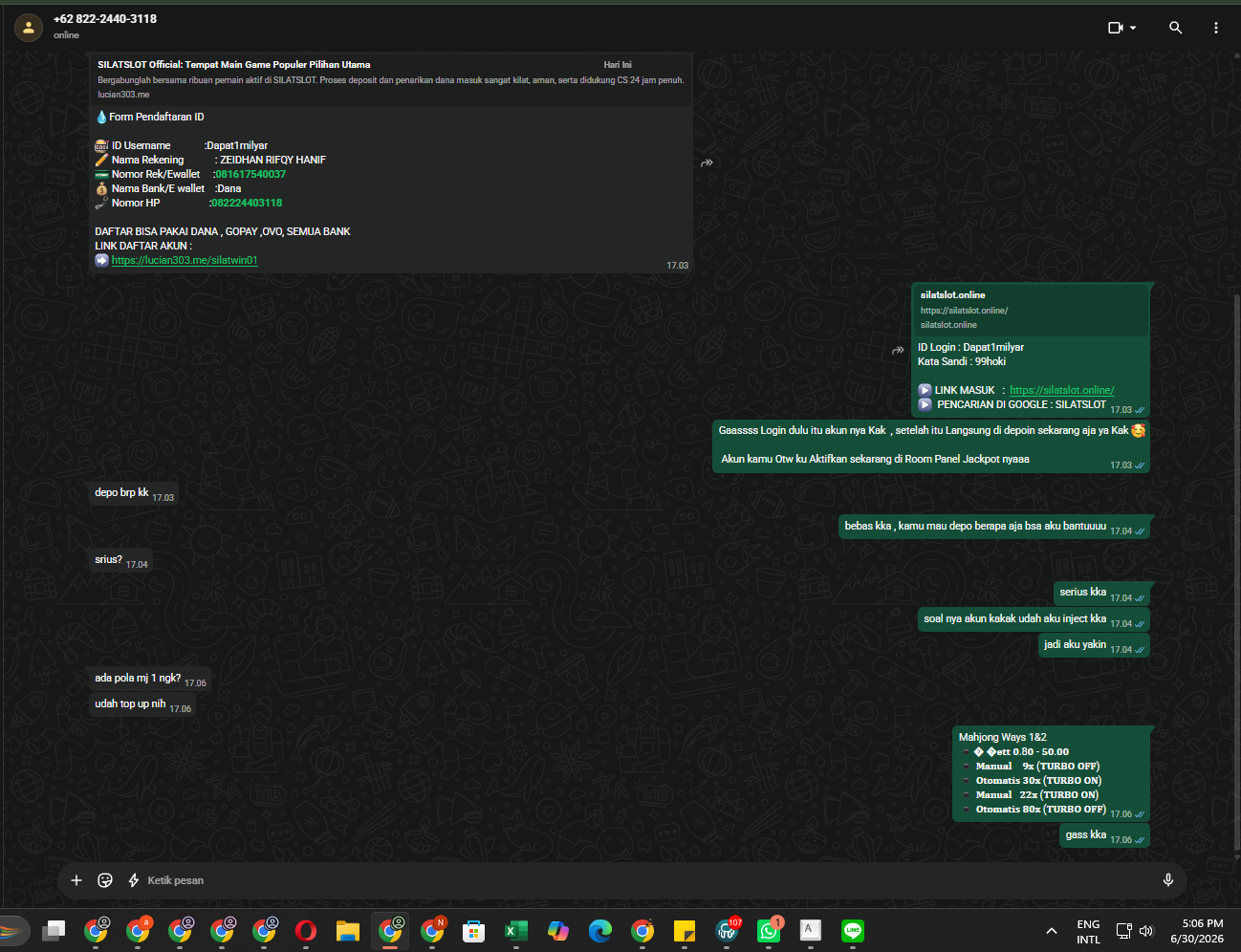Select the message "ada pola mj 1 ngk?"
Image resolution: width=1241 pixels, height=952 pixels.
click(150, 679)
